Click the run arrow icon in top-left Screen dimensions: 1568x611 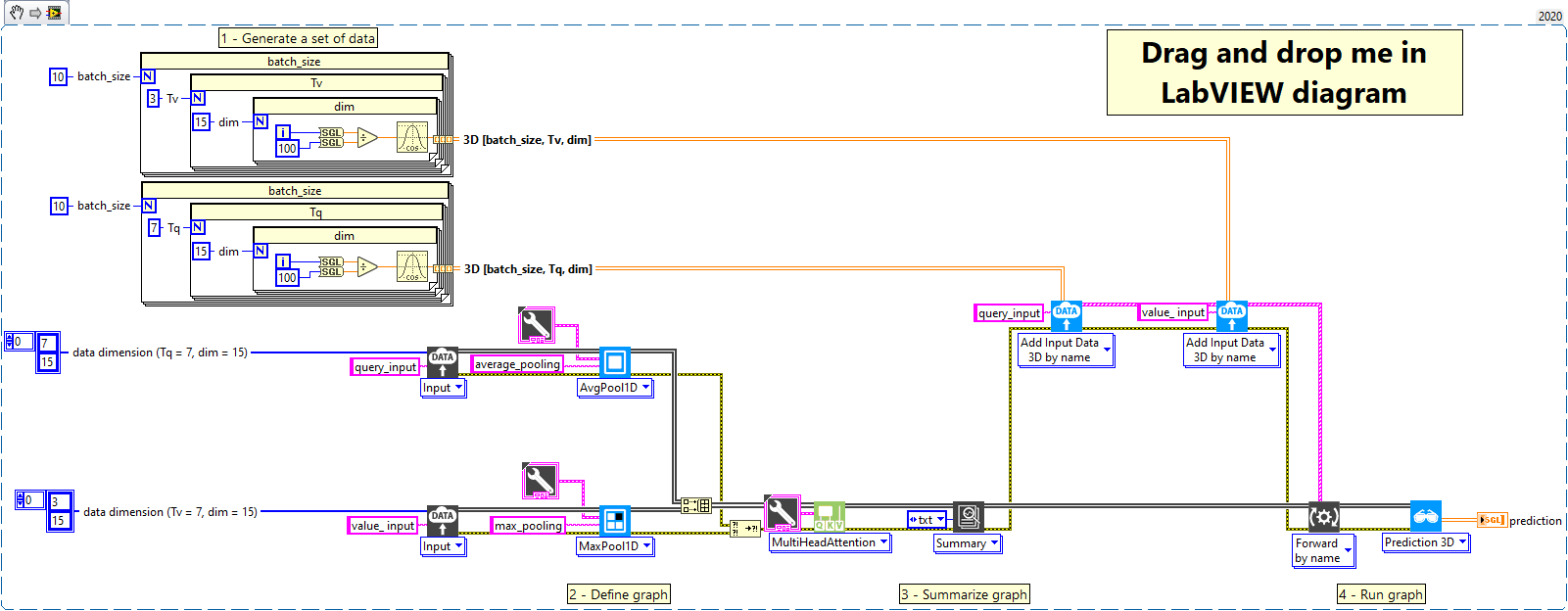pos(35,13)
